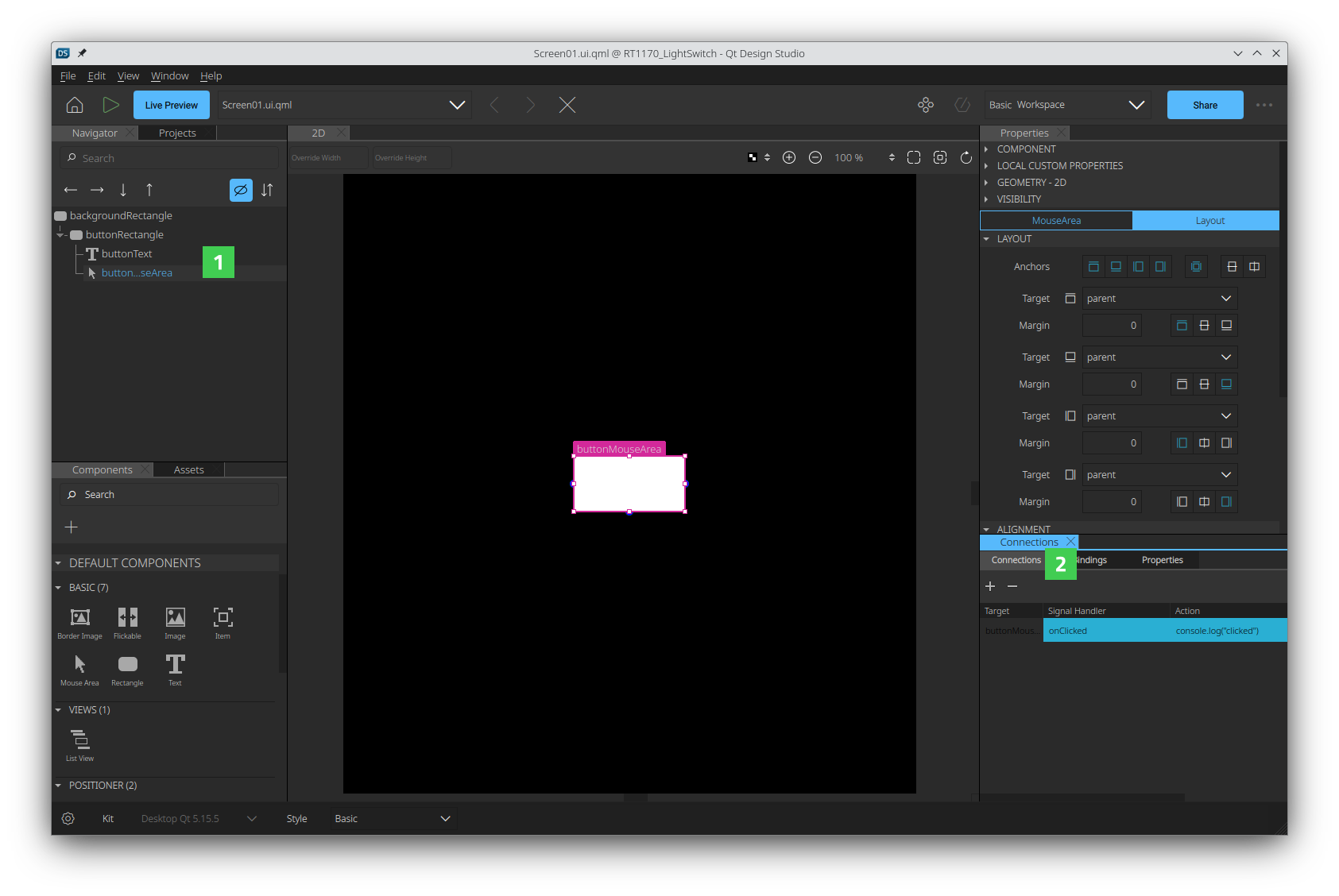Open the Style Basic dropdown
Viewport: 1339px width, 896px height.
(x=393, y=819)
